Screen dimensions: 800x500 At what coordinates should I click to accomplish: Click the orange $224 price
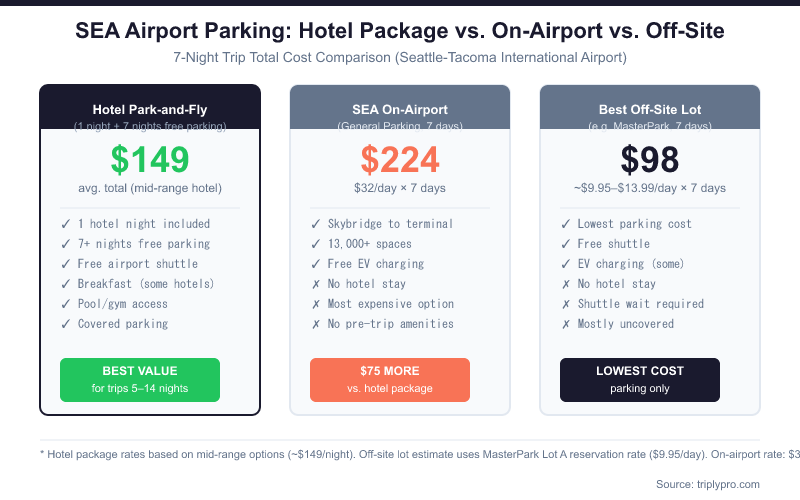[400, 160]
